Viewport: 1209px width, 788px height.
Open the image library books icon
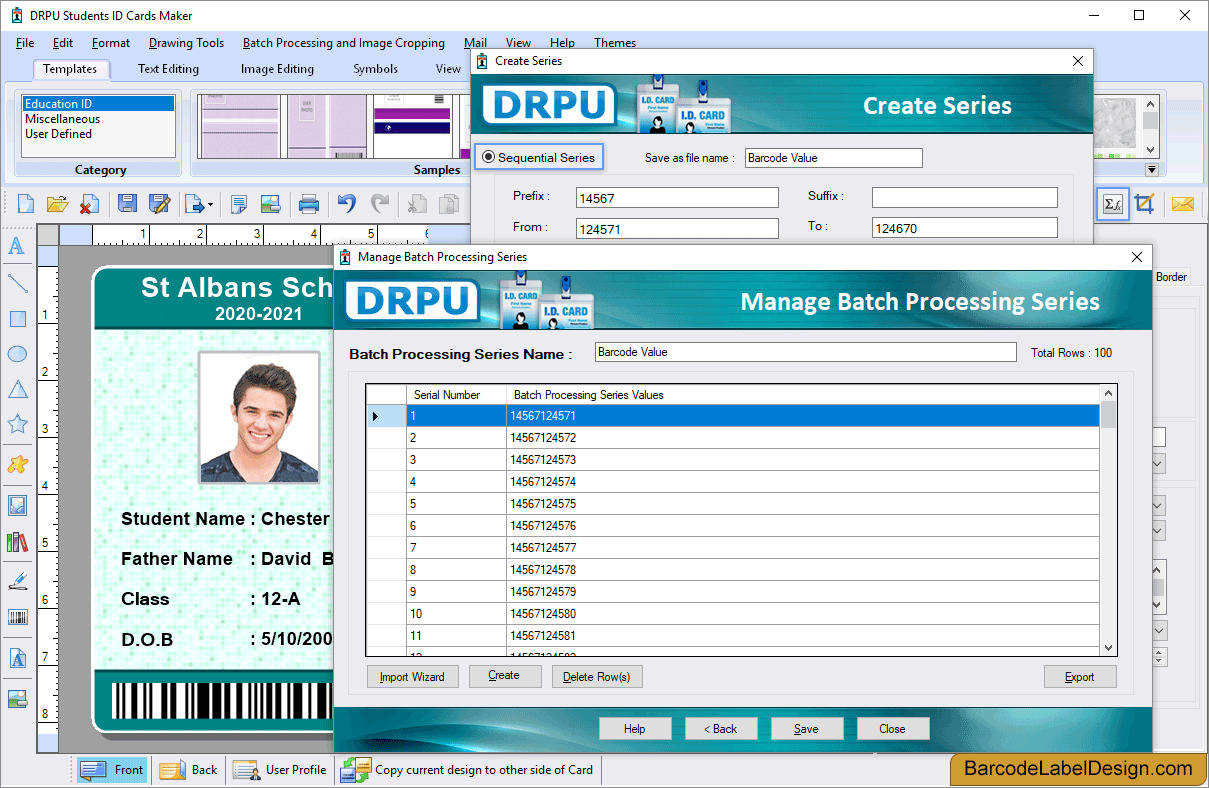[x=17, y=542]
